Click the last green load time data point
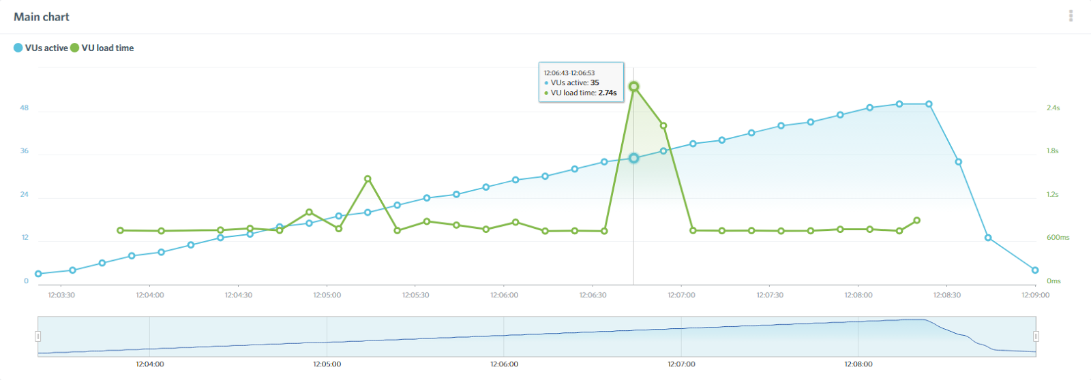 (x=917, y=220)
